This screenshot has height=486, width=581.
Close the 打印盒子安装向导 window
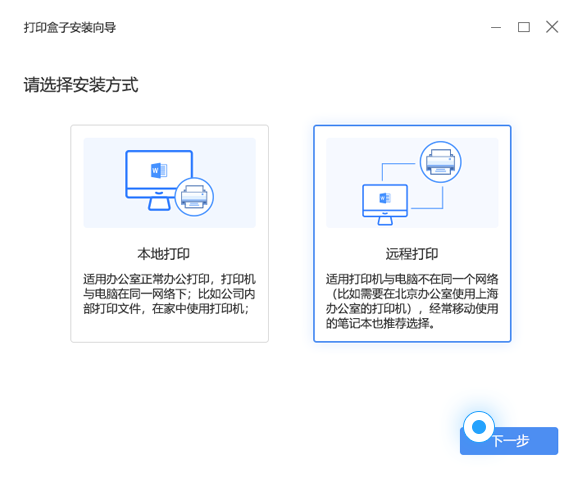[552, 27]
